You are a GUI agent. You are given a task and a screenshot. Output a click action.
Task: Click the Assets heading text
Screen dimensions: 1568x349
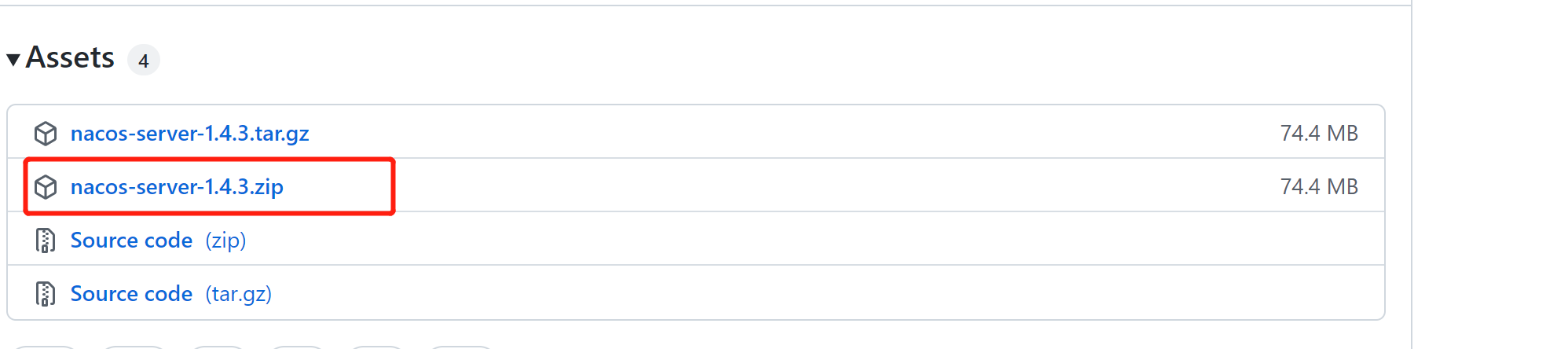pos(70,58)
